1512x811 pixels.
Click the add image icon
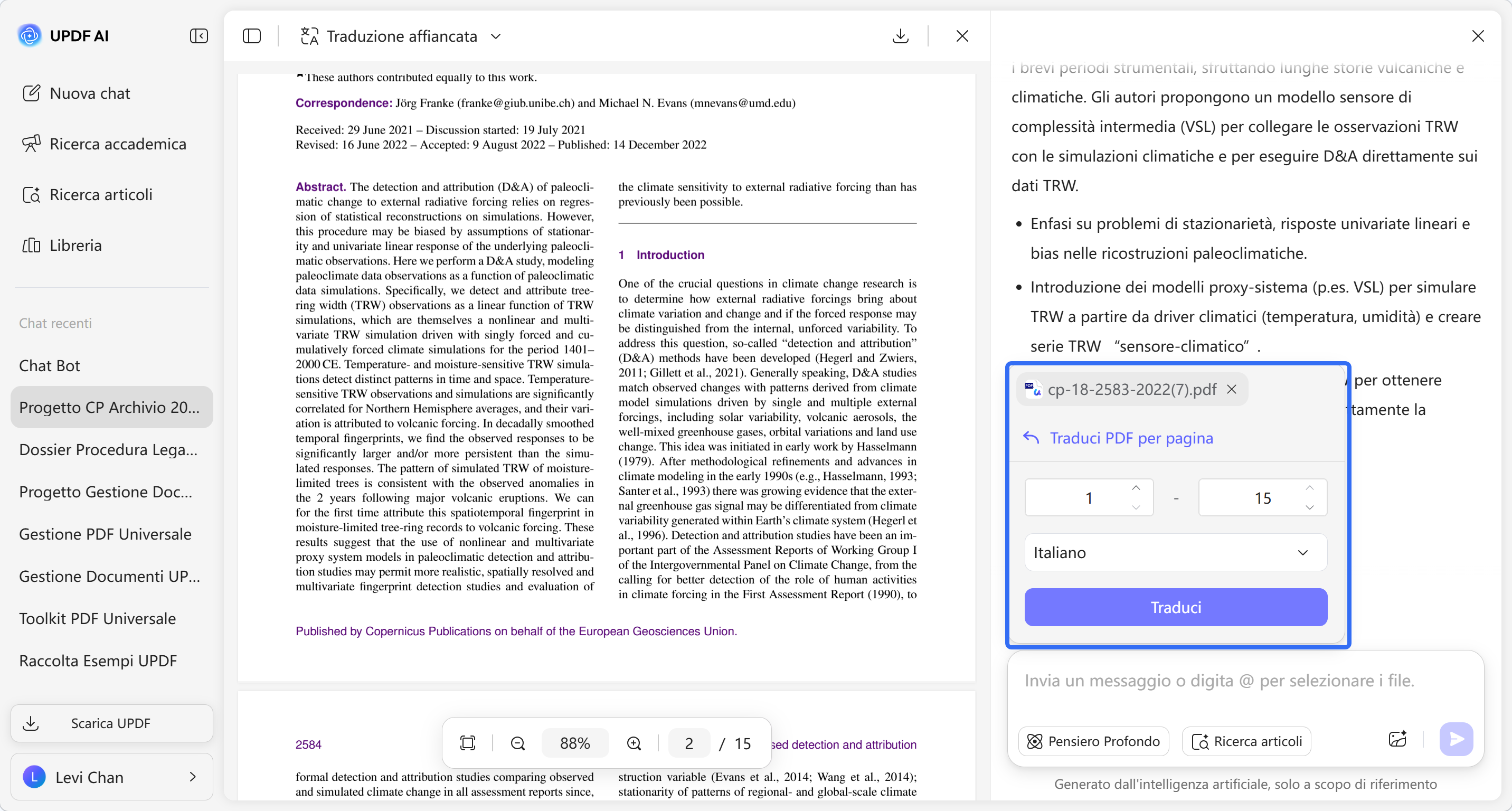(x=1397, y=739)
